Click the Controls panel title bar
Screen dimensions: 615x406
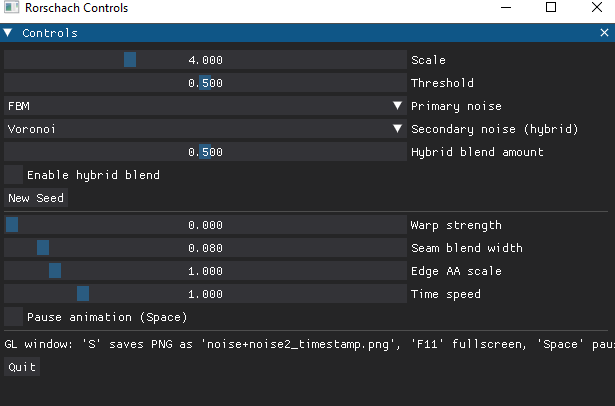coord(300,33)
